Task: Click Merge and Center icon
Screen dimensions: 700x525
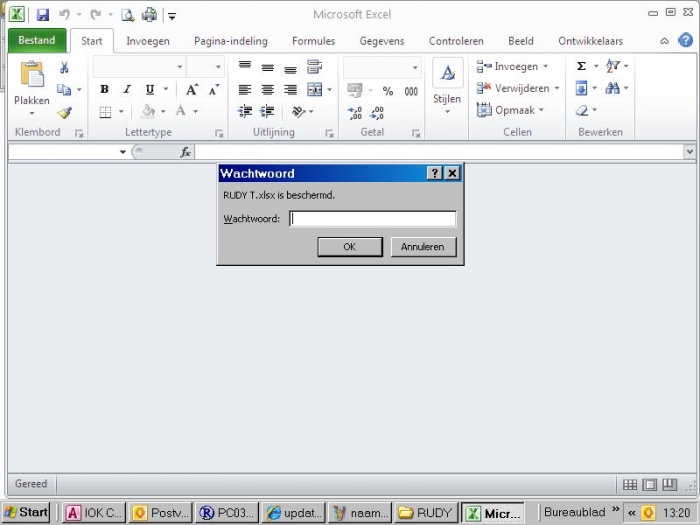Action: [x=314, y=90]
